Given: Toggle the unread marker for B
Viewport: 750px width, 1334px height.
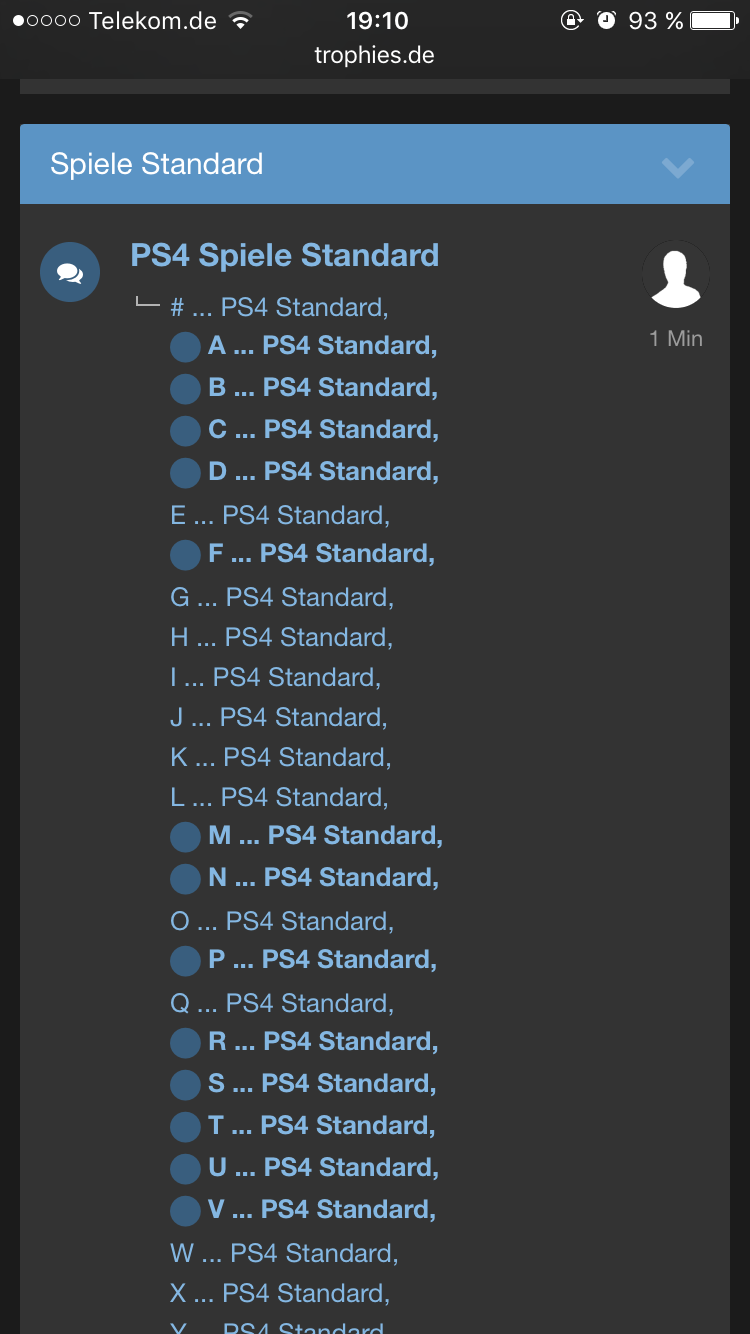Looking at the screenshot, I should [185, 389].
